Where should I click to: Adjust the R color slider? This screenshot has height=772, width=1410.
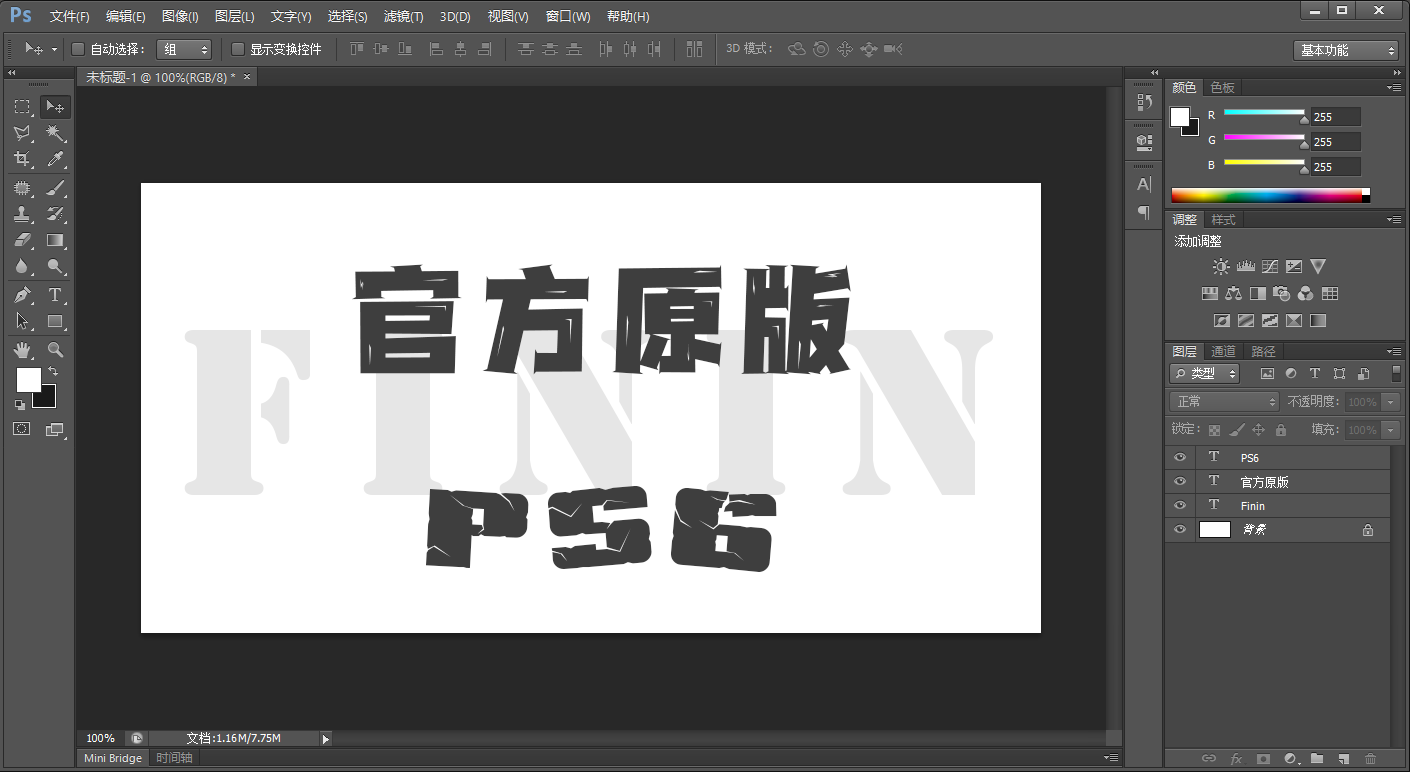pos(1265,114)
